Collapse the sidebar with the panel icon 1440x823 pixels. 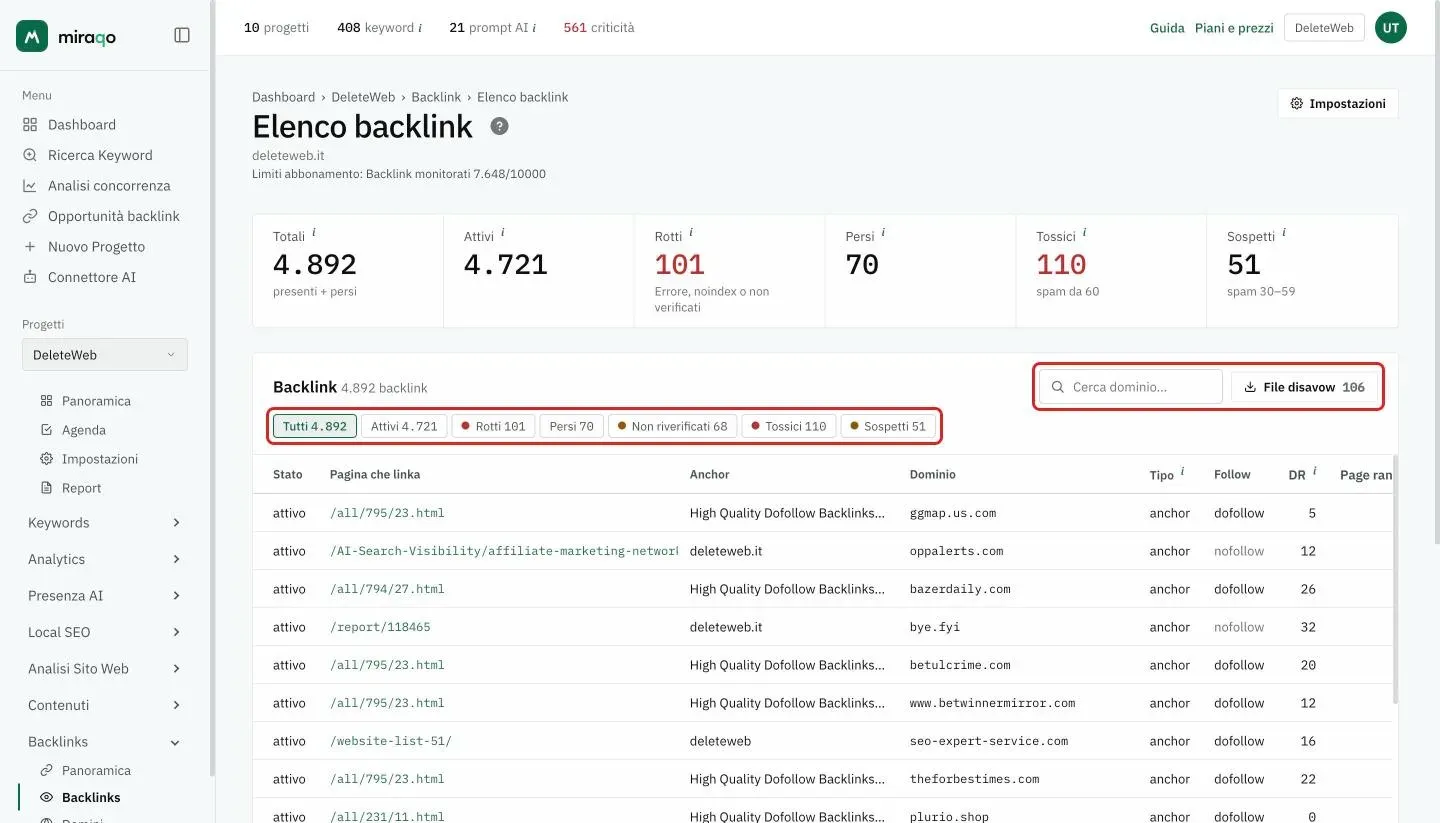[182, 35]
